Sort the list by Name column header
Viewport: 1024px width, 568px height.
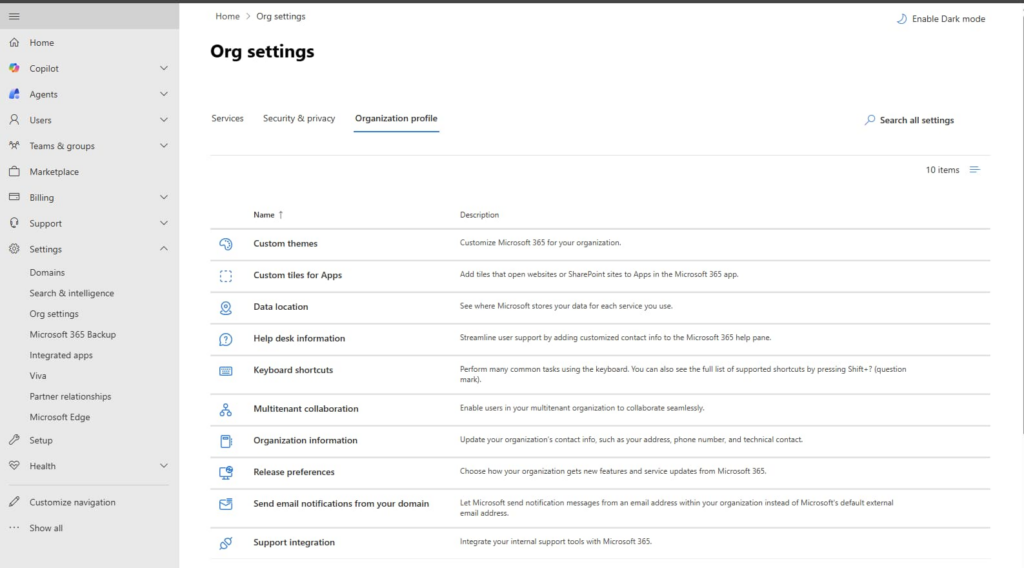tap(264, 215)
